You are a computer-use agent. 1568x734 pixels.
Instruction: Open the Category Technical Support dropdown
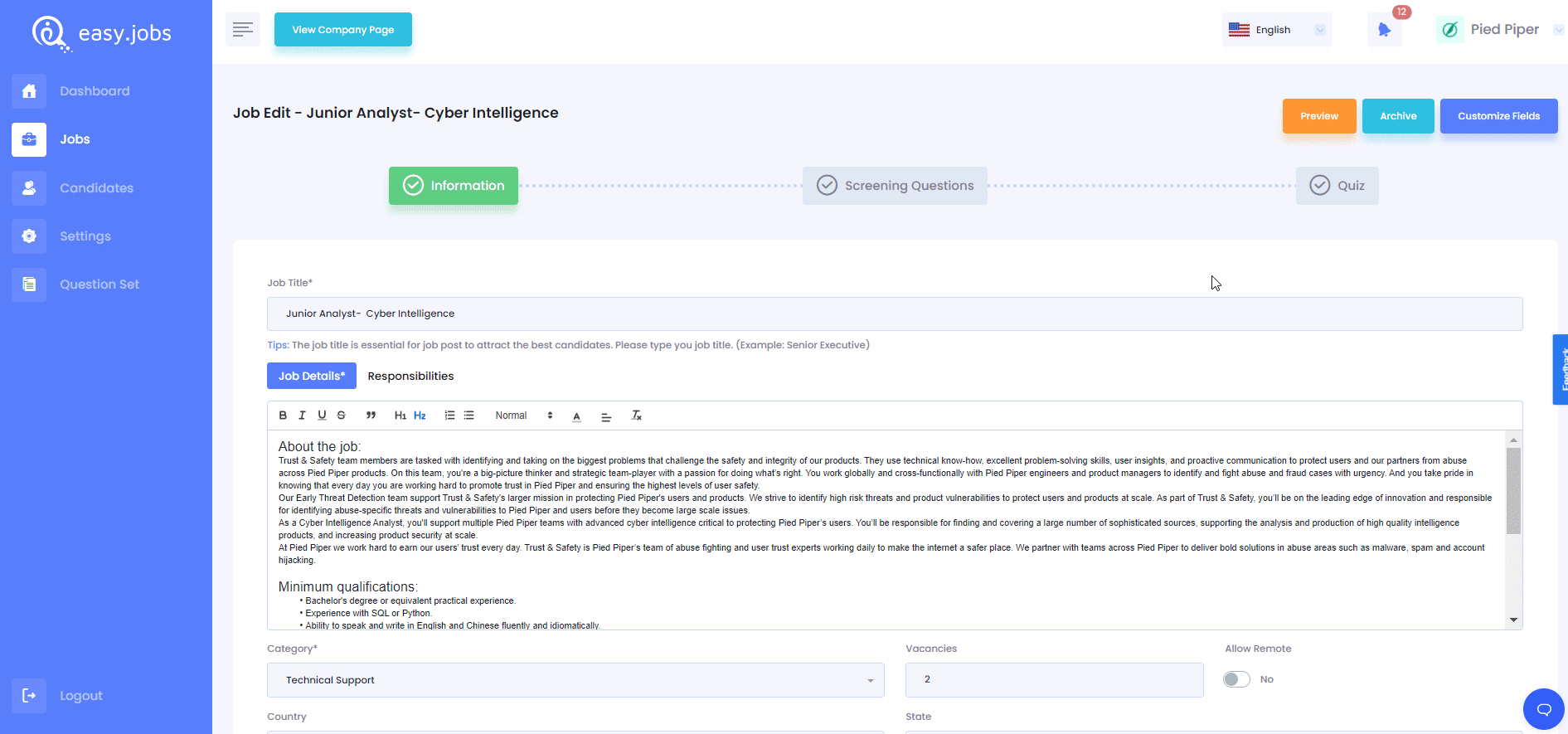pos(575,680)
